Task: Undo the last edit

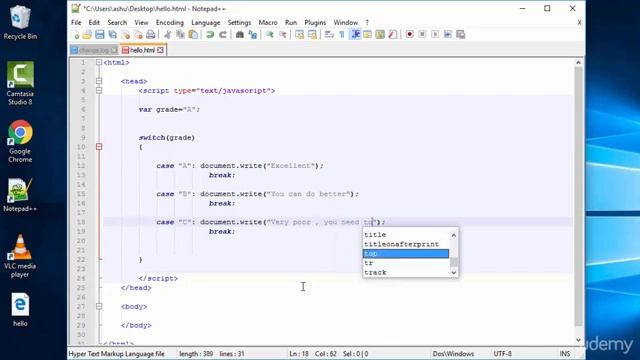Action: [x=210, y=35]
